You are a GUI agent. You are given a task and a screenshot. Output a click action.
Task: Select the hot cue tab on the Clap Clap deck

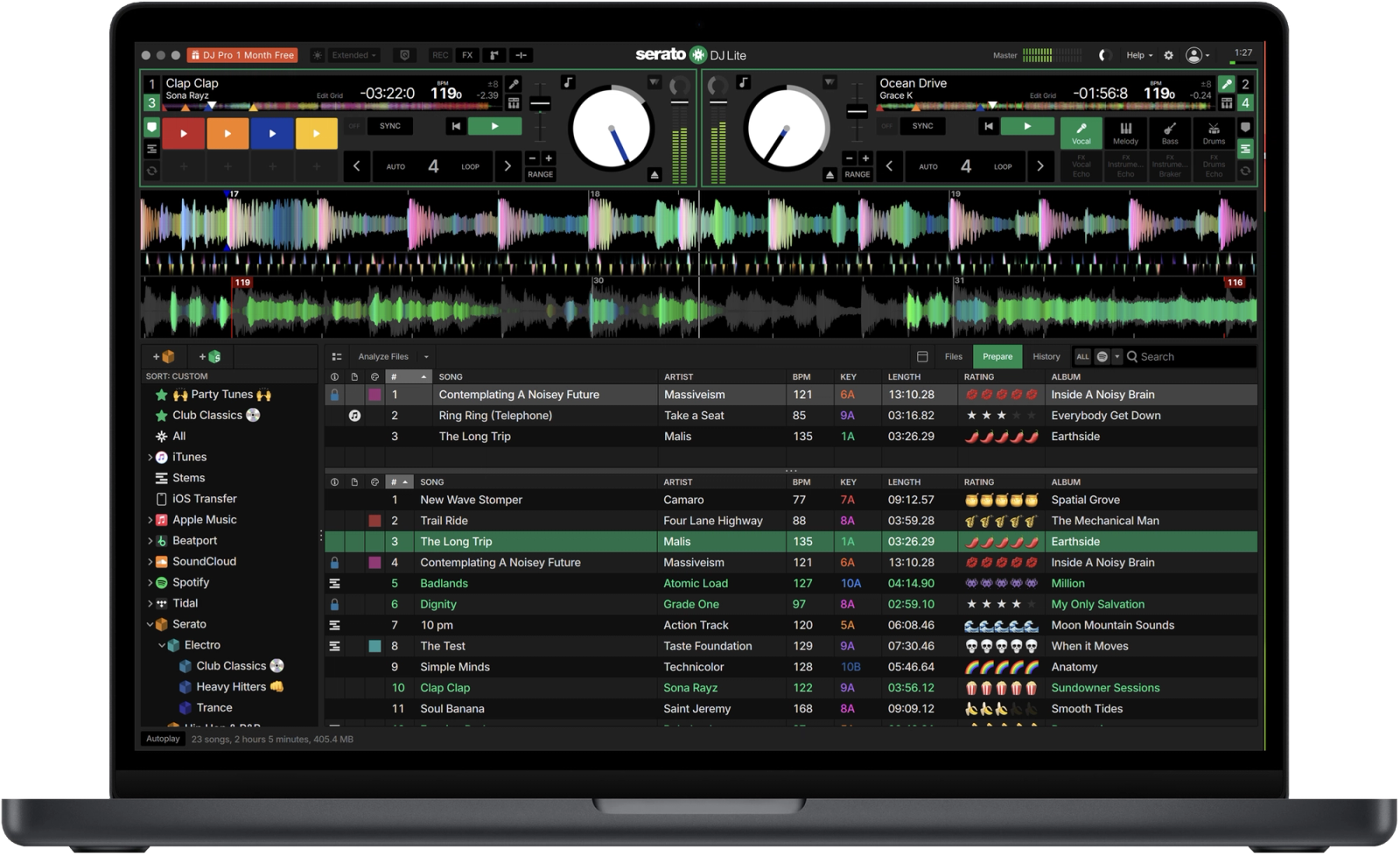click(x=151, y=128)
